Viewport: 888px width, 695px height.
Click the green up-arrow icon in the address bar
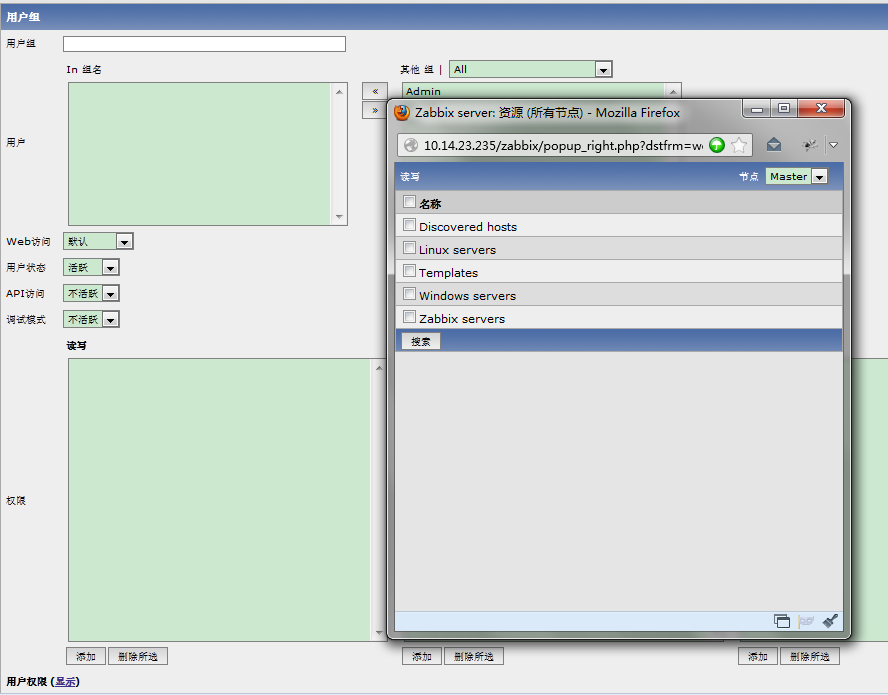[x=717, y=145]
